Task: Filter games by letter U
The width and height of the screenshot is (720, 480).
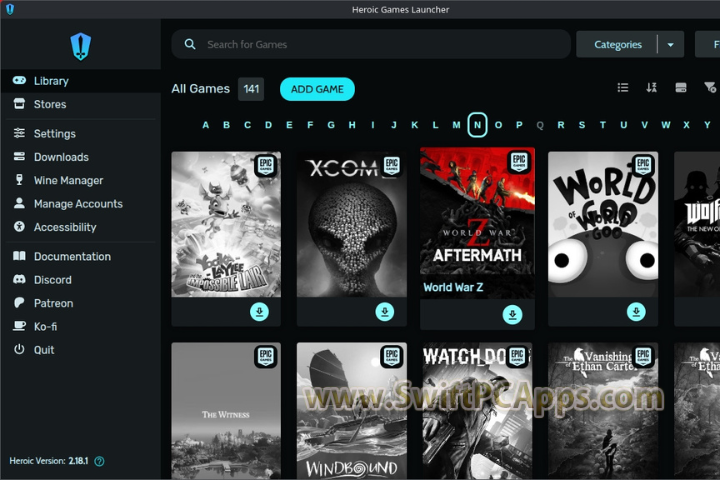Action: [624, 125]
